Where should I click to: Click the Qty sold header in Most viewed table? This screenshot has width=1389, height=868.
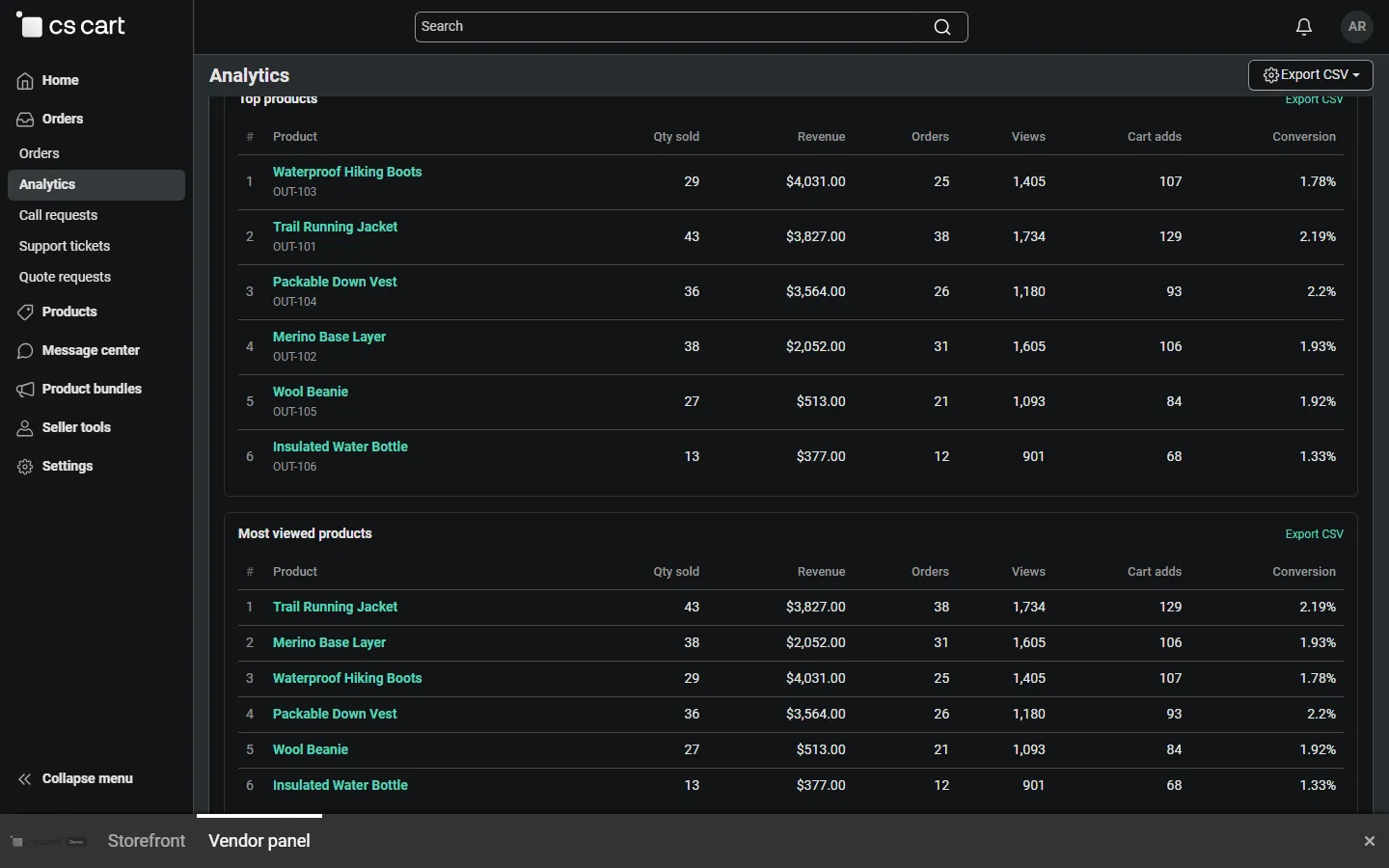click(x=676, y=572)
